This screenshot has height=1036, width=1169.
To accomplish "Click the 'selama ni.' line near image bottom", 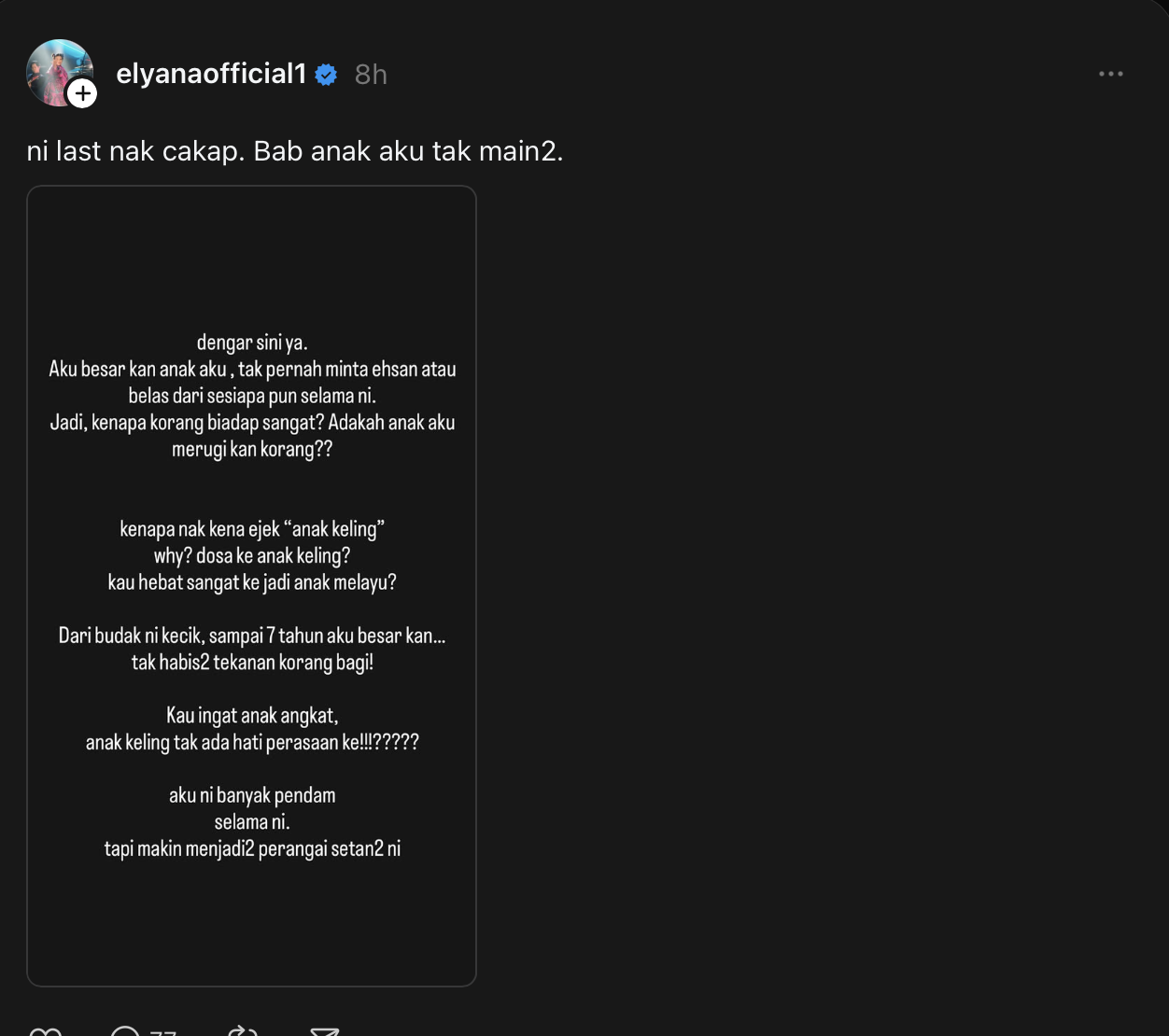I will tap(252, 822).
